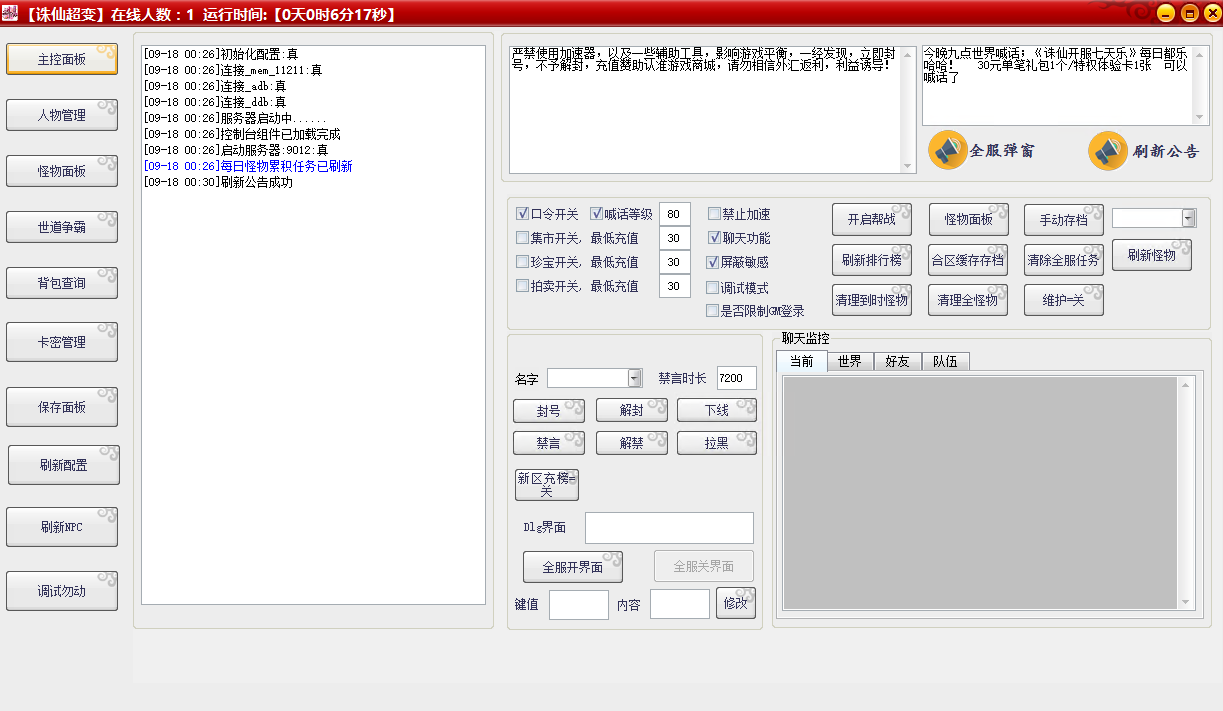Expand the dropdown next to 手动存档

1188,219
